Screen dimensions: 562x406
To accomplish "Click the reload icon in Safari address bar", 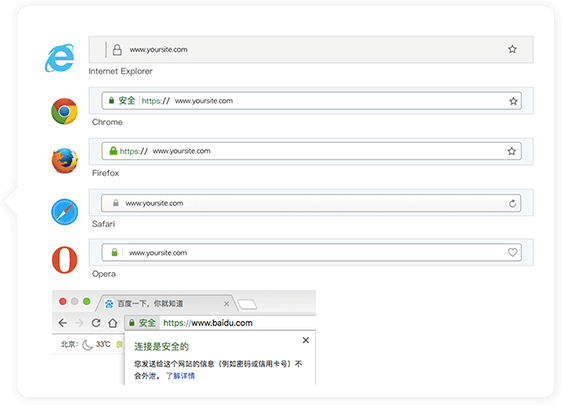I will click(x=513, y=204).
